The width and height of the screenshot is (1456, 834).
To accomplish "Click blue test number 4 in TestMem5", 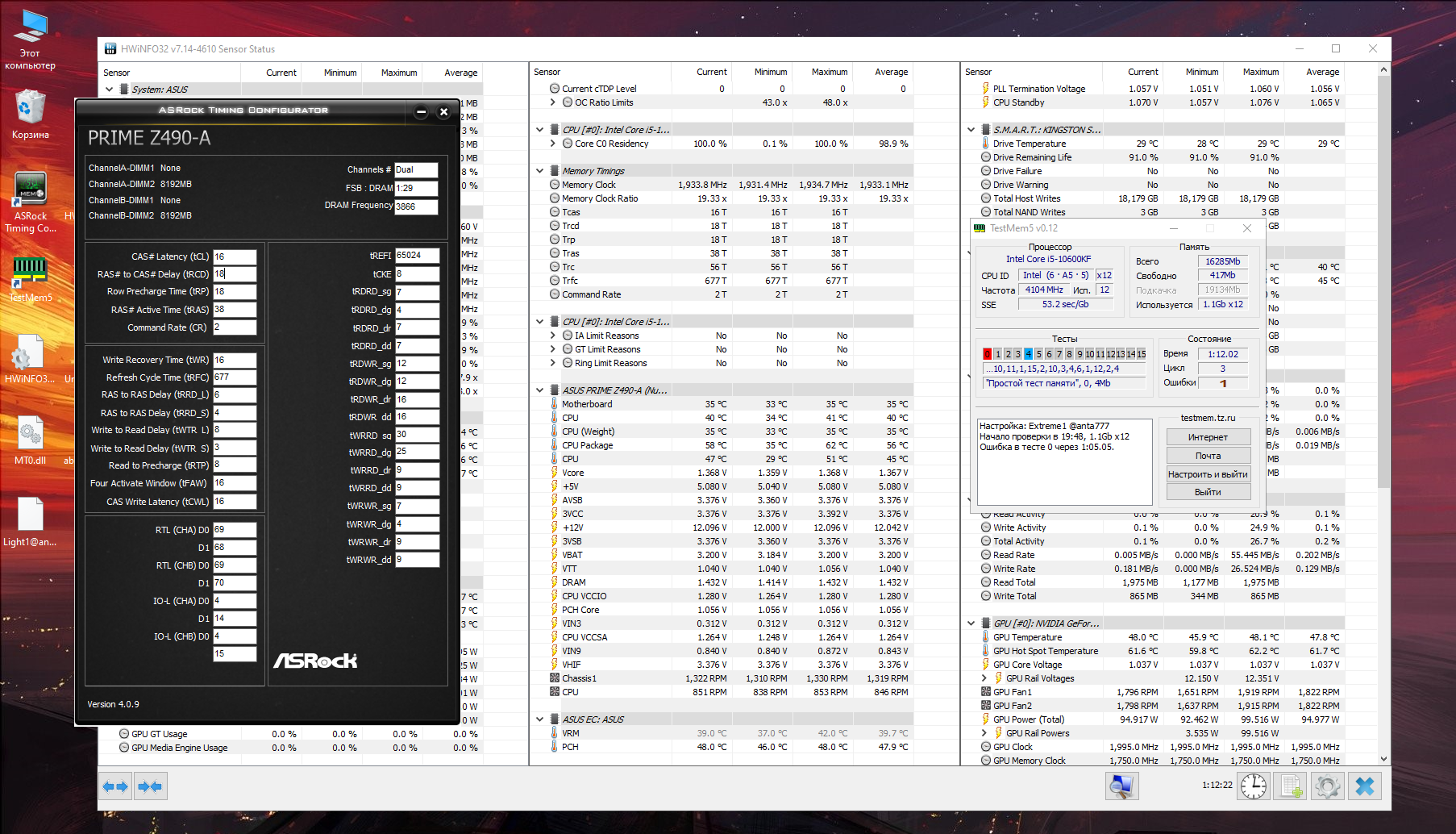I will 1028,354.
